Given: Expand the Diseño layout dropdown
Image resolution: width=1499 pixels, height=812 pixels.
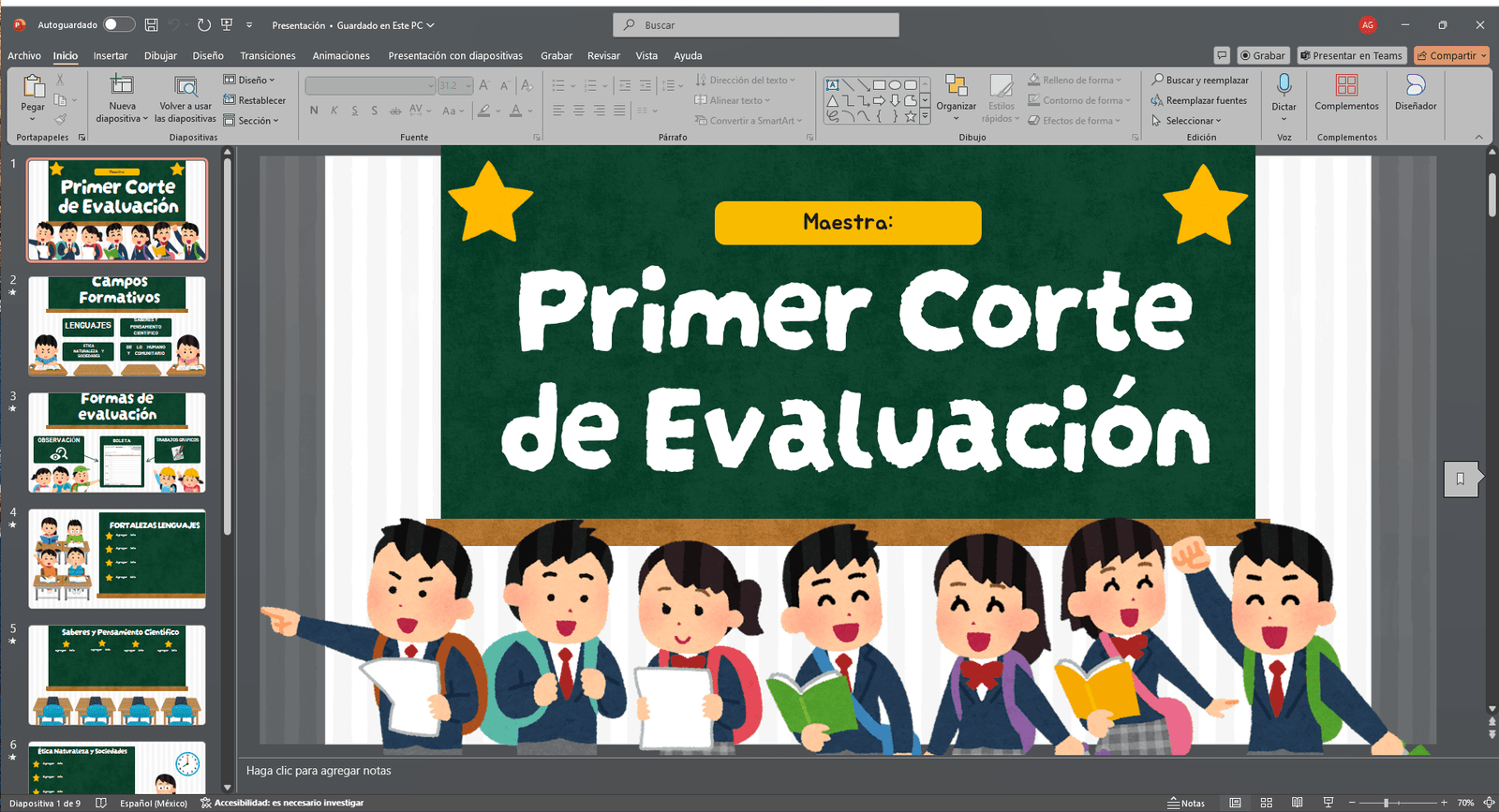Looking at the screenshot, I should pos(249,81).
